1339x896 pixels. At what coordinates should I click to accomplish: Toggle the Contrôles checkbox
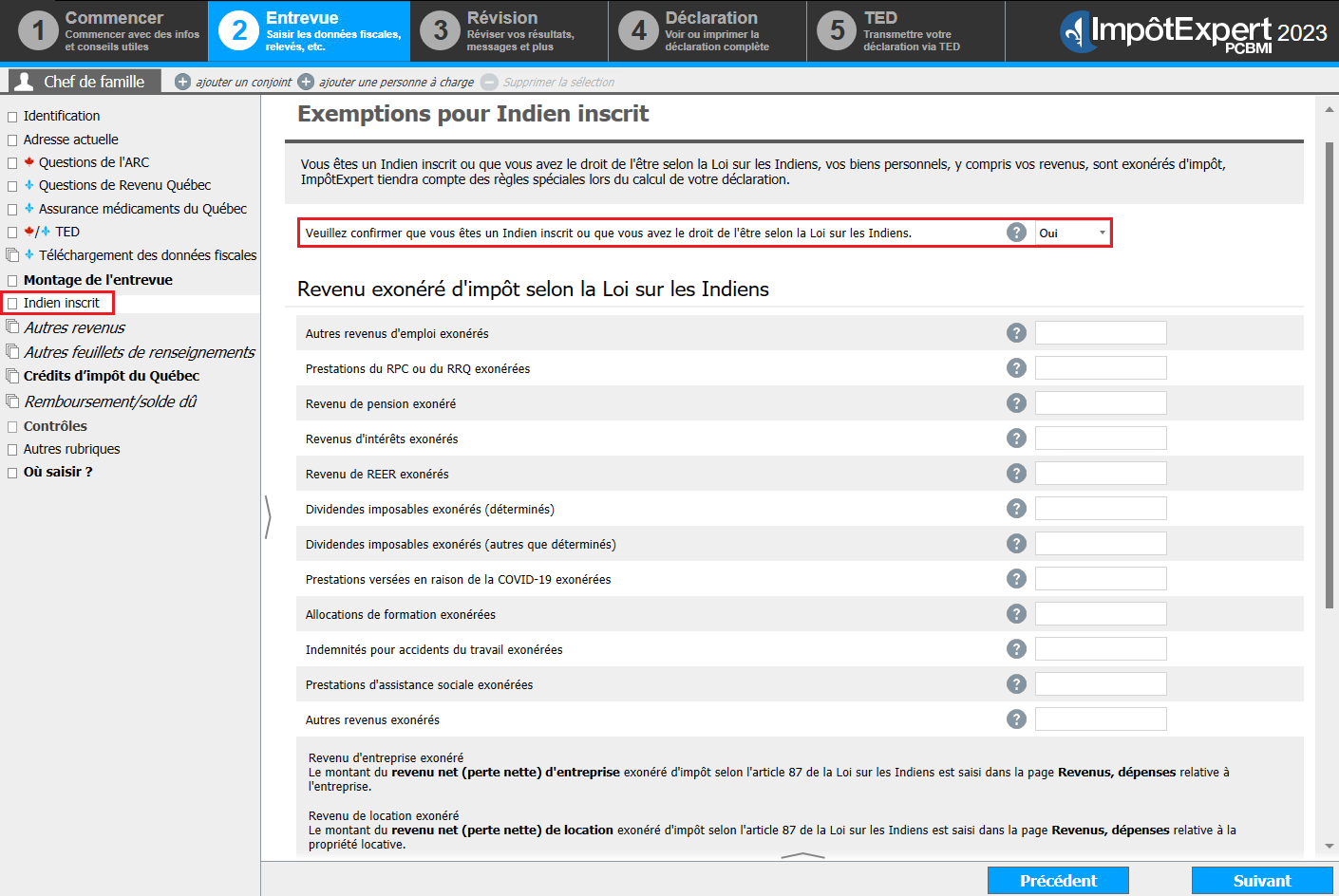pyautogui.click(x=12, y=427)
